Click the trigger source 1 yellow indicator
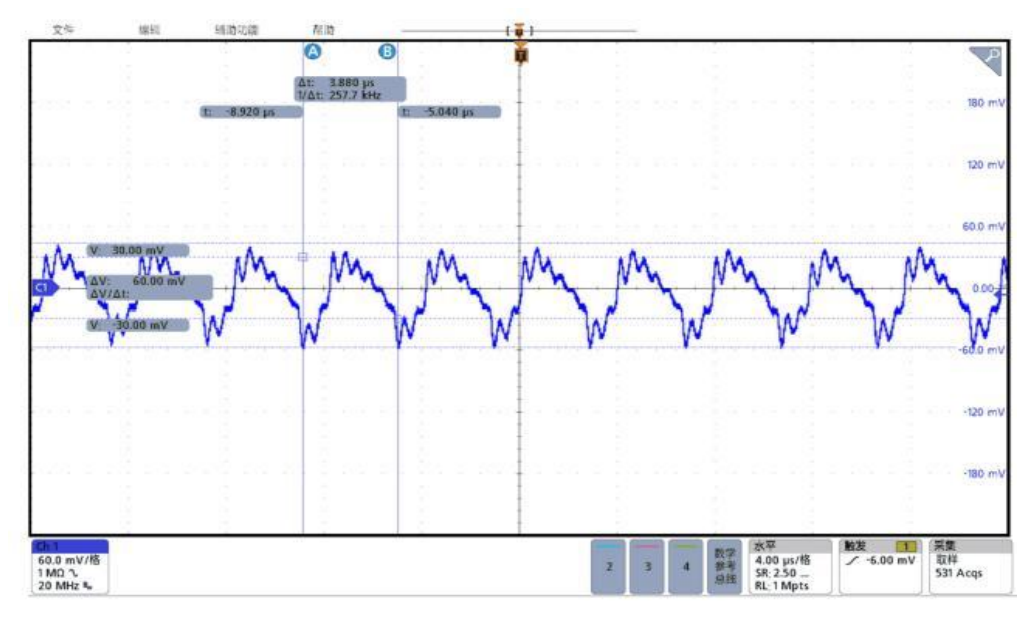Image resolution: width=1025 pixels, height=617 pixels. click(906, 546)
